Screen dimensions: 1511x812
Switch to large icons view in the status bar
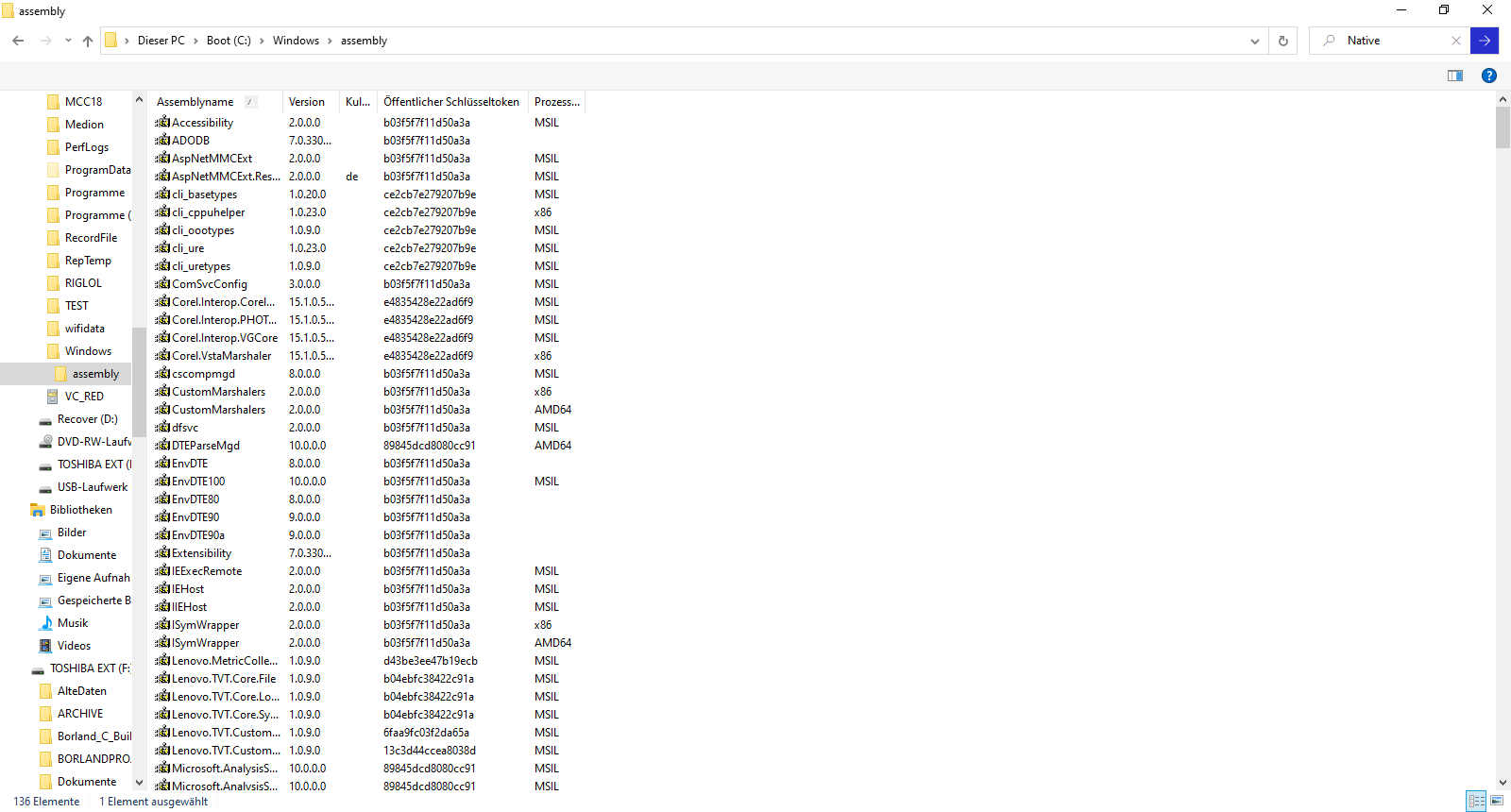pos(1497,801)
